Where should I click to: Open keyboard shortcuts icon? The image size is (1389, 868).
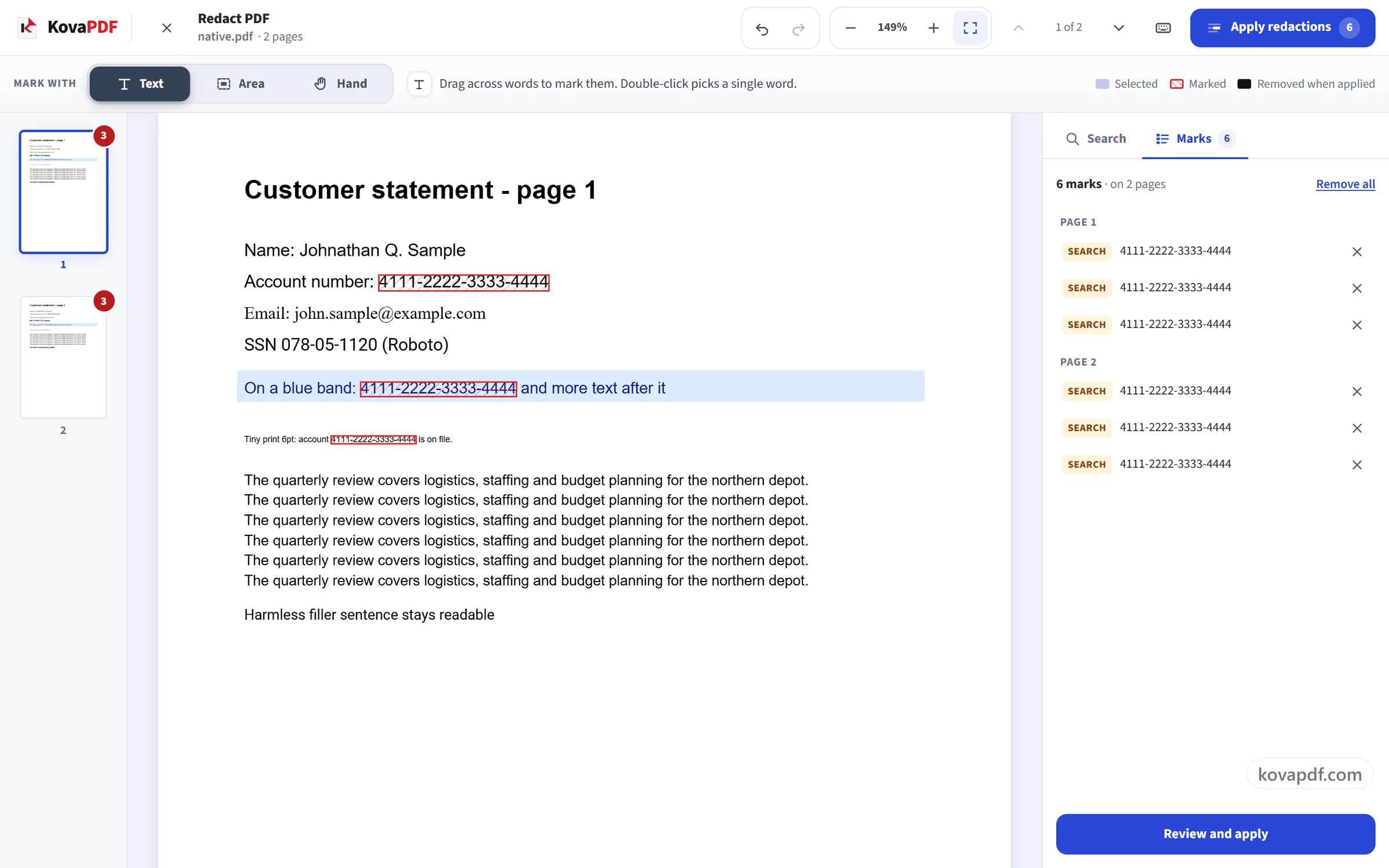click(1163, 28)
